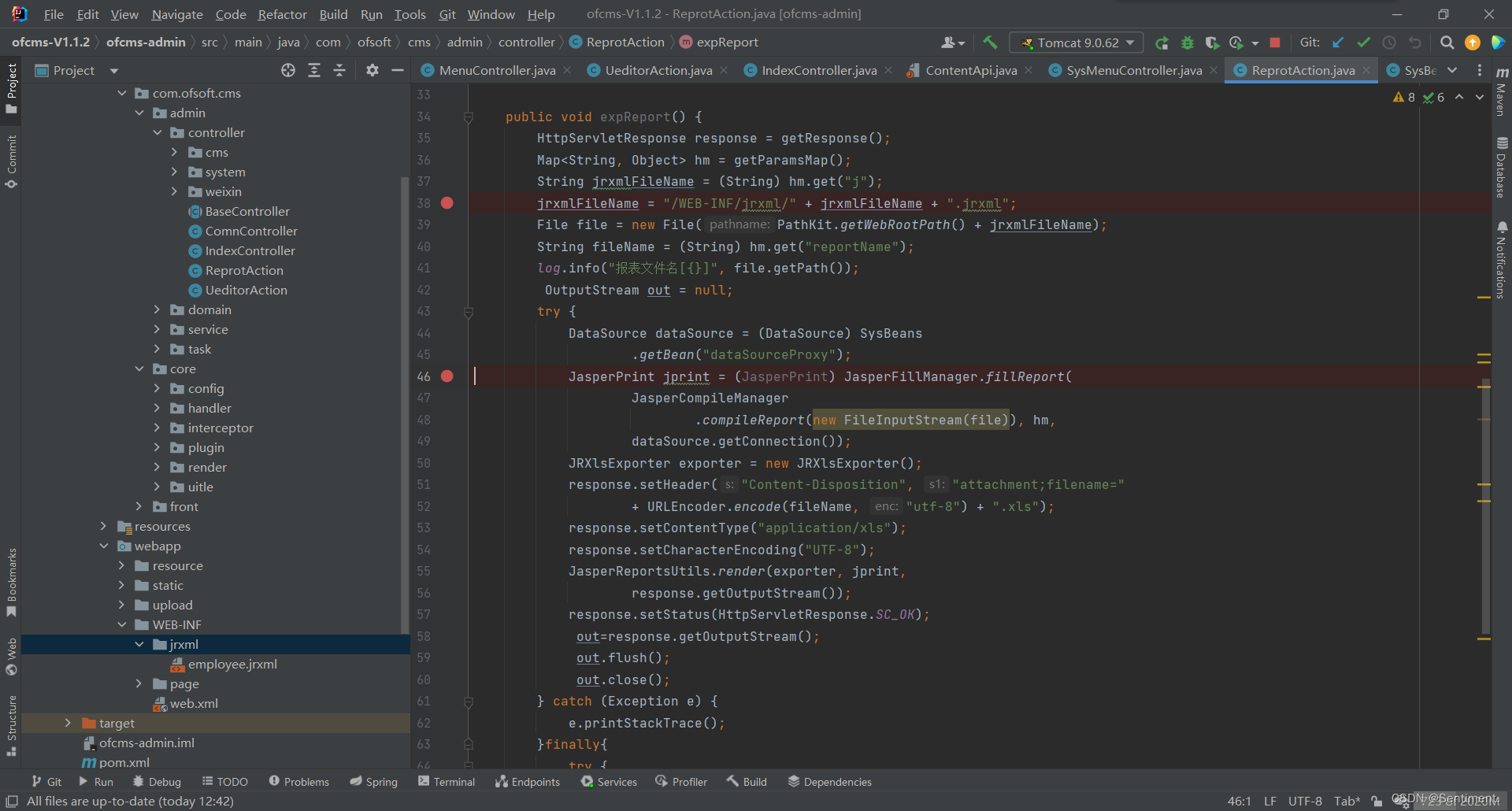Open the Terminal tool window

coord(447,781)
